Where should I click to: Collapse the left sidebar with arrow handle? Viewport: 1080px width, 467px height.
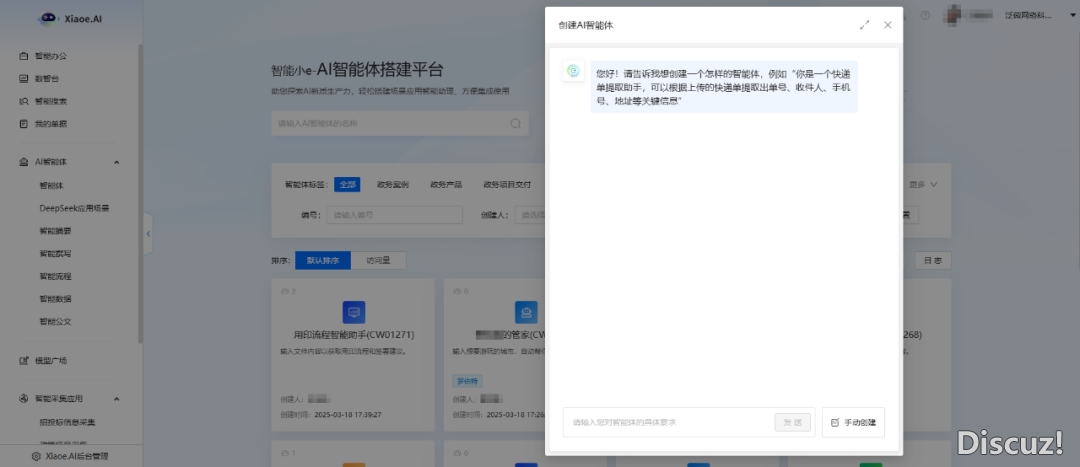[x=148, y=234]
